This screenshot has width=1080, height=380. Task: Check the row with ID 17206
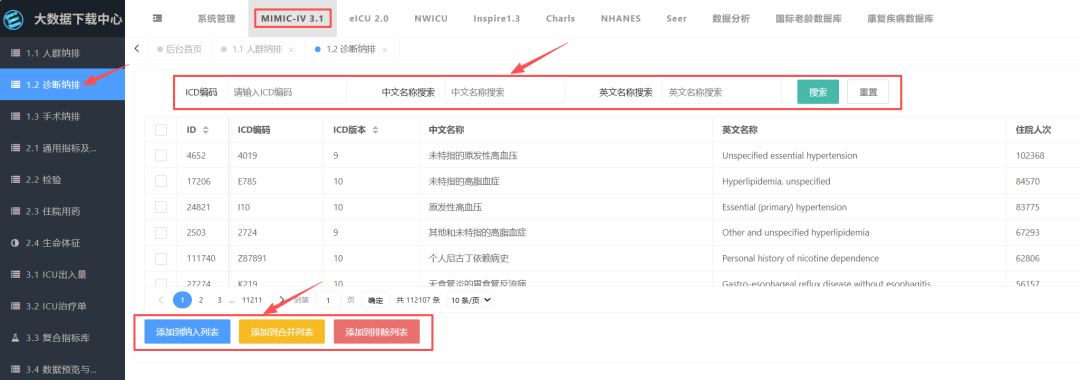(161, 181)
